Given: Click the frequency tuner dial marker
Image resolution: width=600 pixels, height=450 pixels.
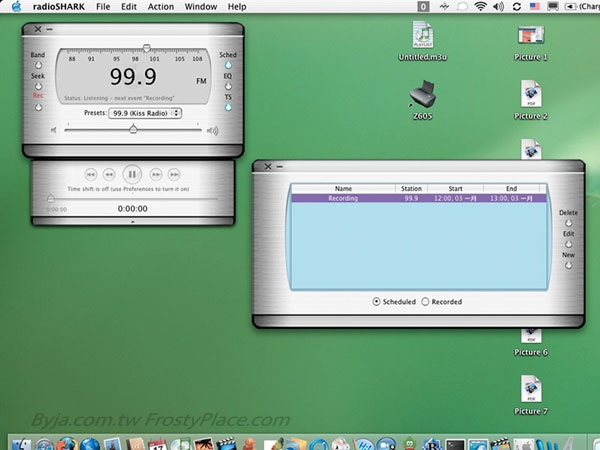Looking at the screenshot, I should click(147, 48).
